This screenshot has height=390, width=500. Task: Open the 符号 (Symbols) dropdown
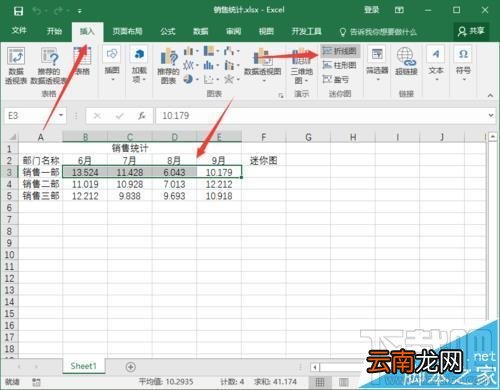[463, 64]
